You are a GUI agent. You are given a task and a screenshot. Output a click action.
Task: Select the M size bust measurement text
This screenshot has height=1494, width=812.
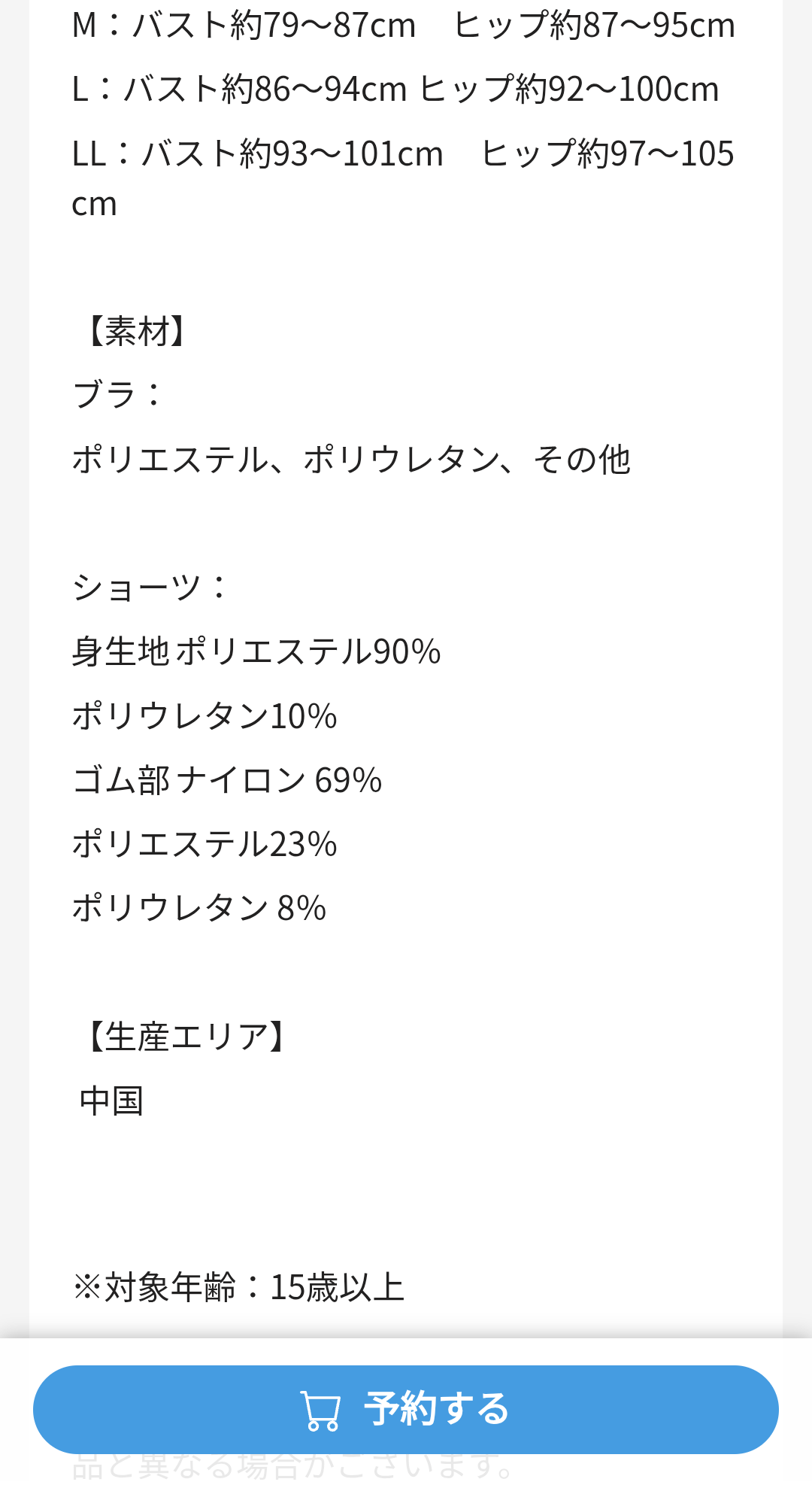(244, 26)
